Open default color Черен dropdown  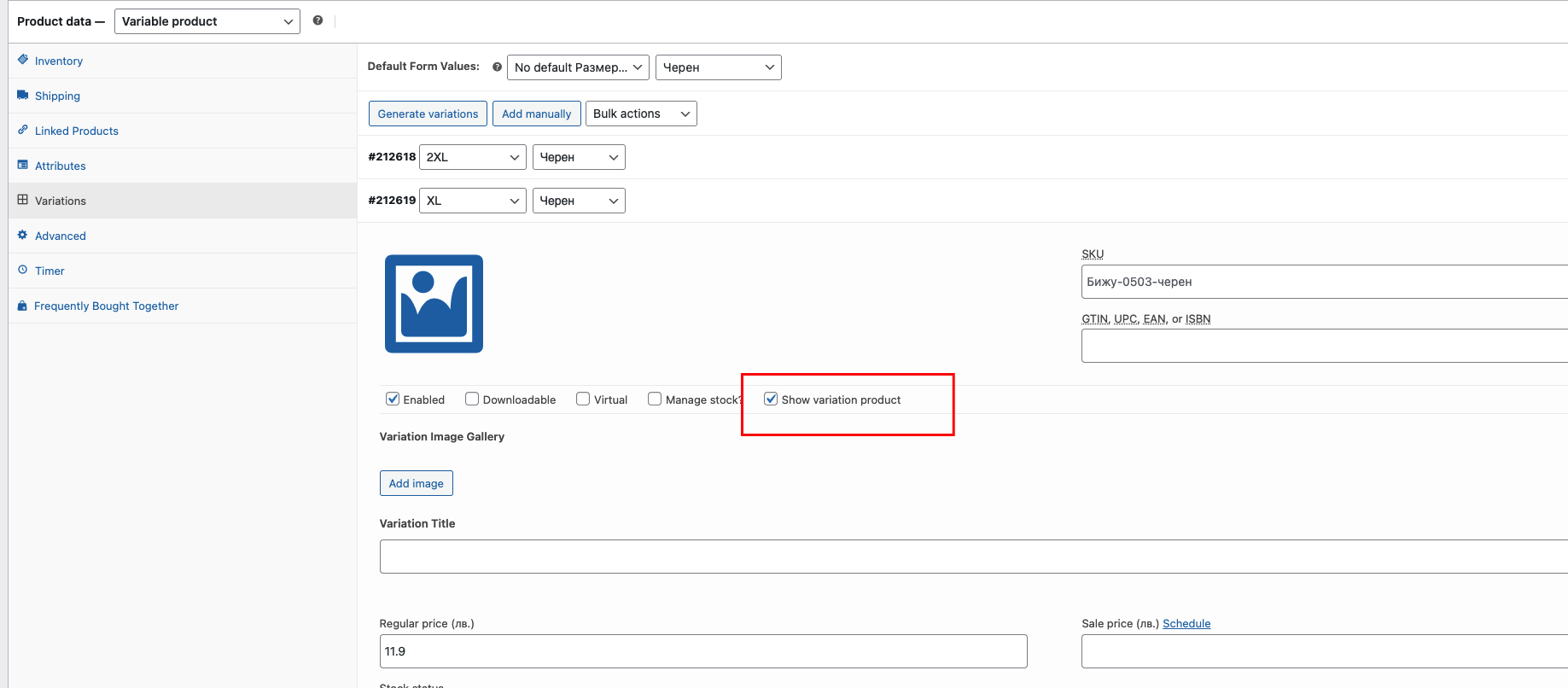pyautogui.click(x=719, y=67)
